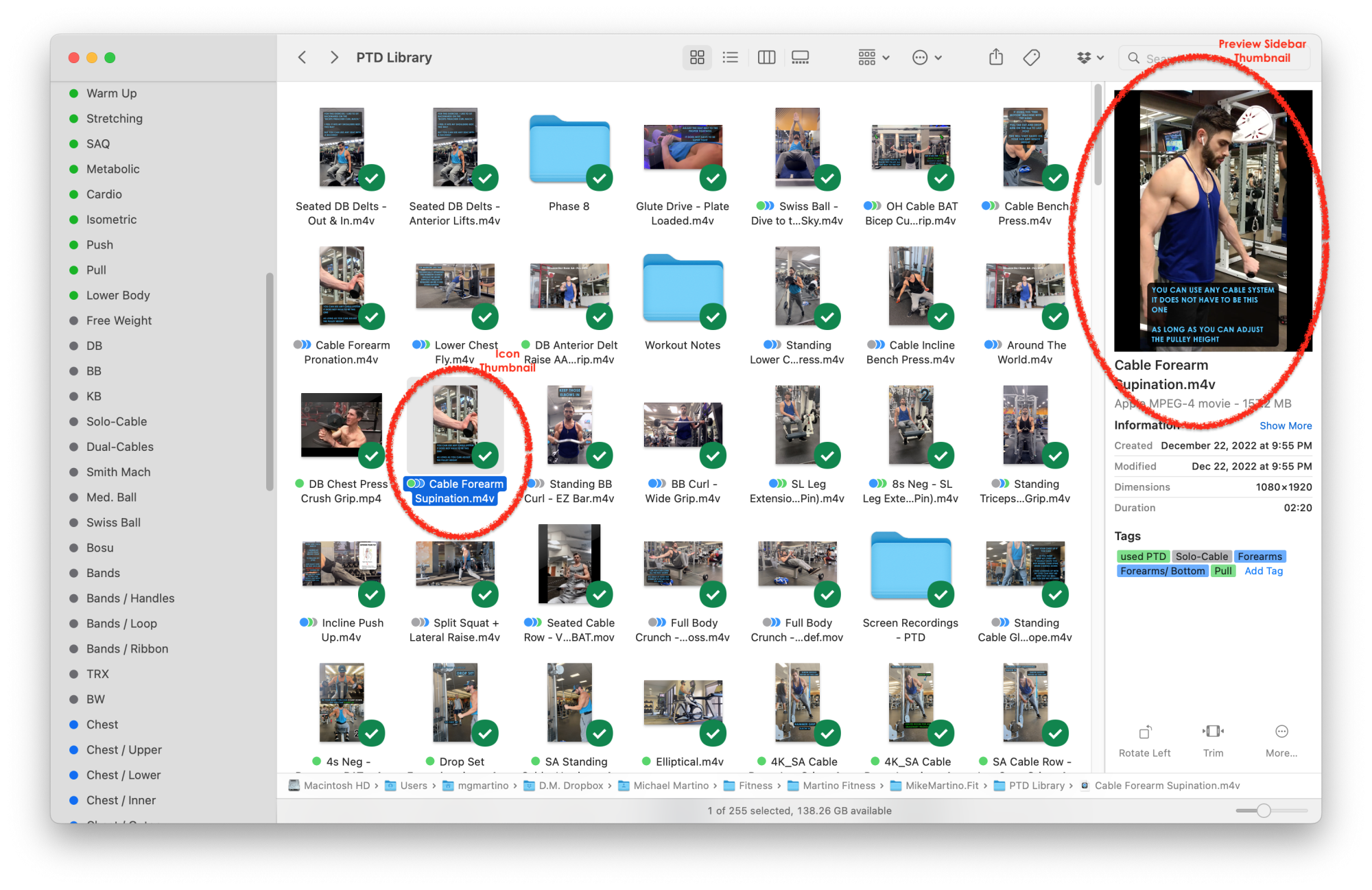Open the grouping options dropdown
This screenshot has height=890, width=1372.
pos(872,57)
